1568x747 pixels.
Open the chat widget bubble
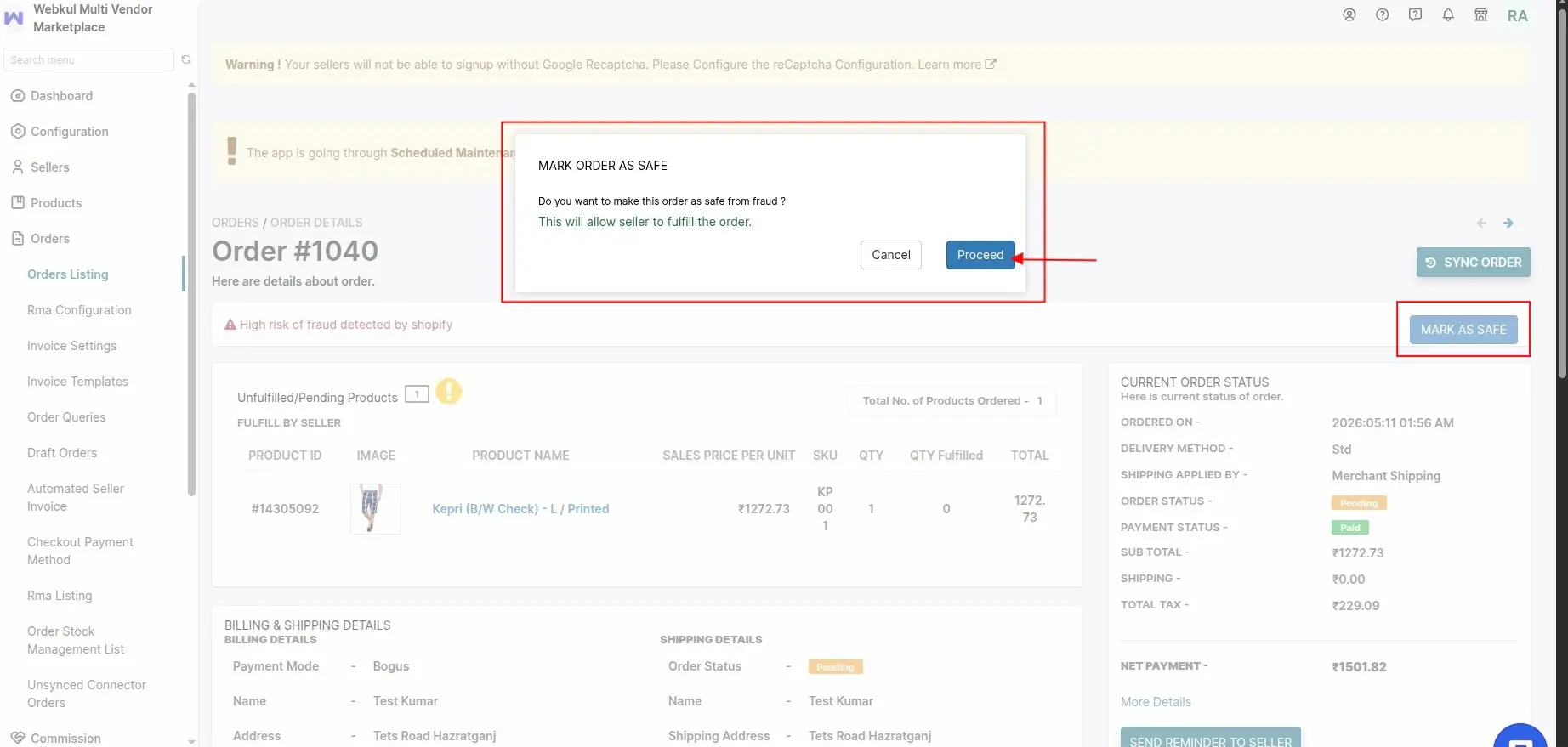(1520, 736)
